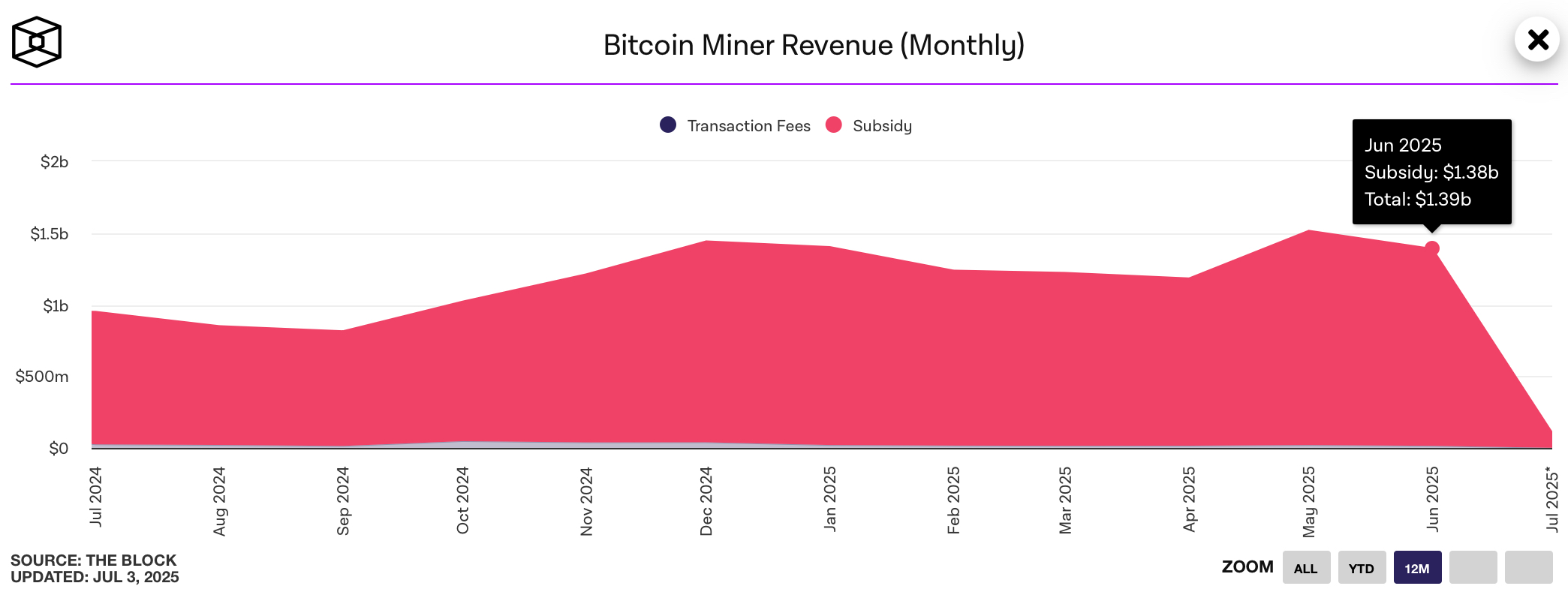This screenshot has width=1568, height=601.
Task: Click the Jun 2025 tooltip box
Action: click(x=1431, y=172)
